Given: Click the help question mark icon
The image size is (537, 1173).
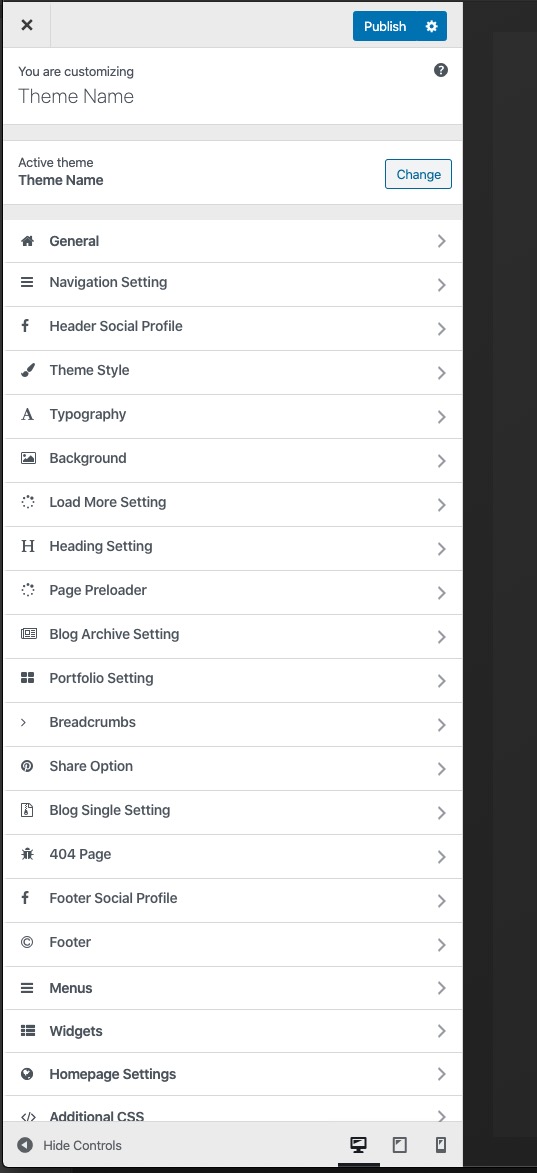Looking at the screenshot, I should click(441, 70).
